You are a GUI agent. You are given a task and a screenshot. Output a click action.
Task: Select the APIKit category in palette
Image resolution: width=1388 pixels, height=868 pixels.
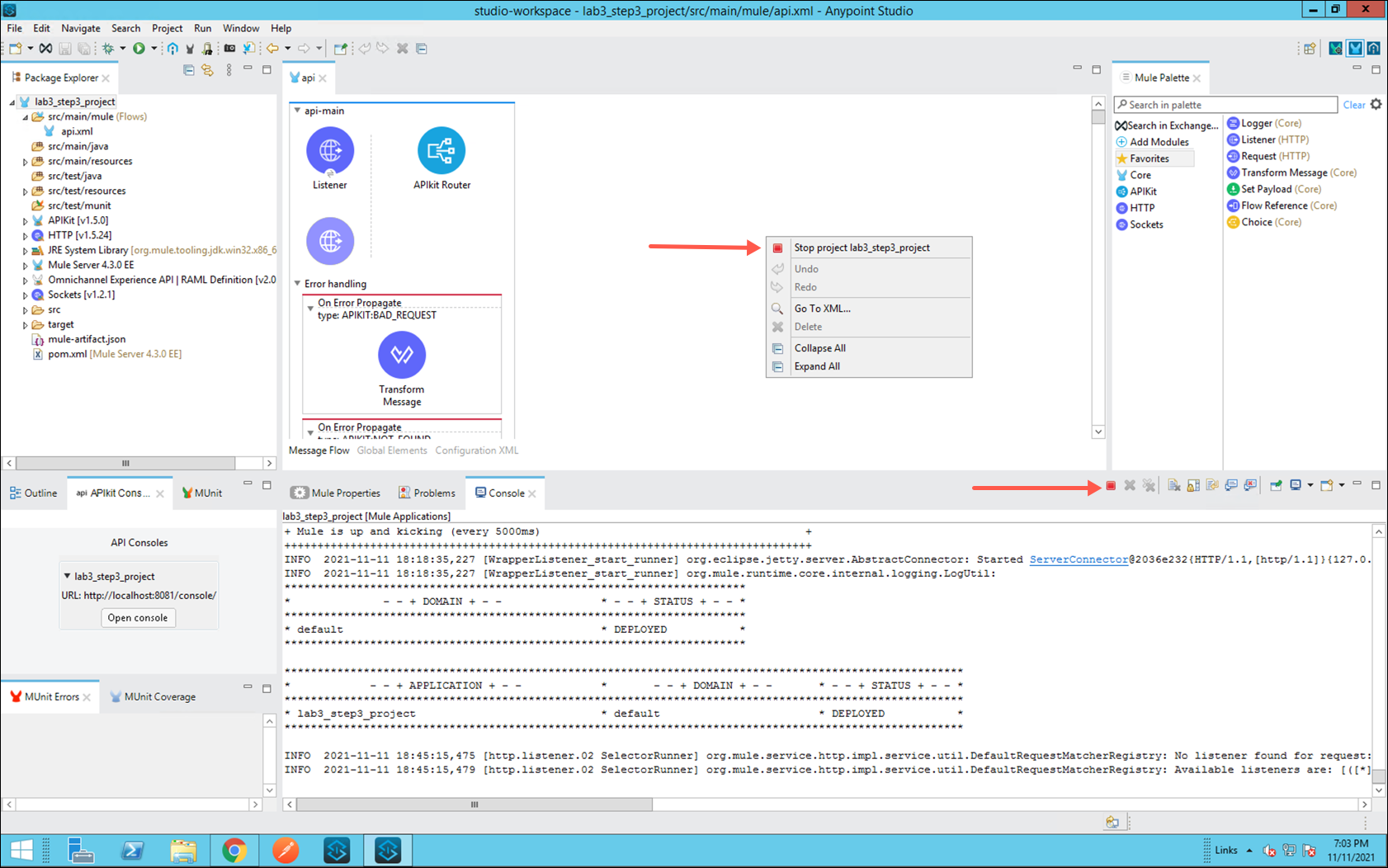1136,191
